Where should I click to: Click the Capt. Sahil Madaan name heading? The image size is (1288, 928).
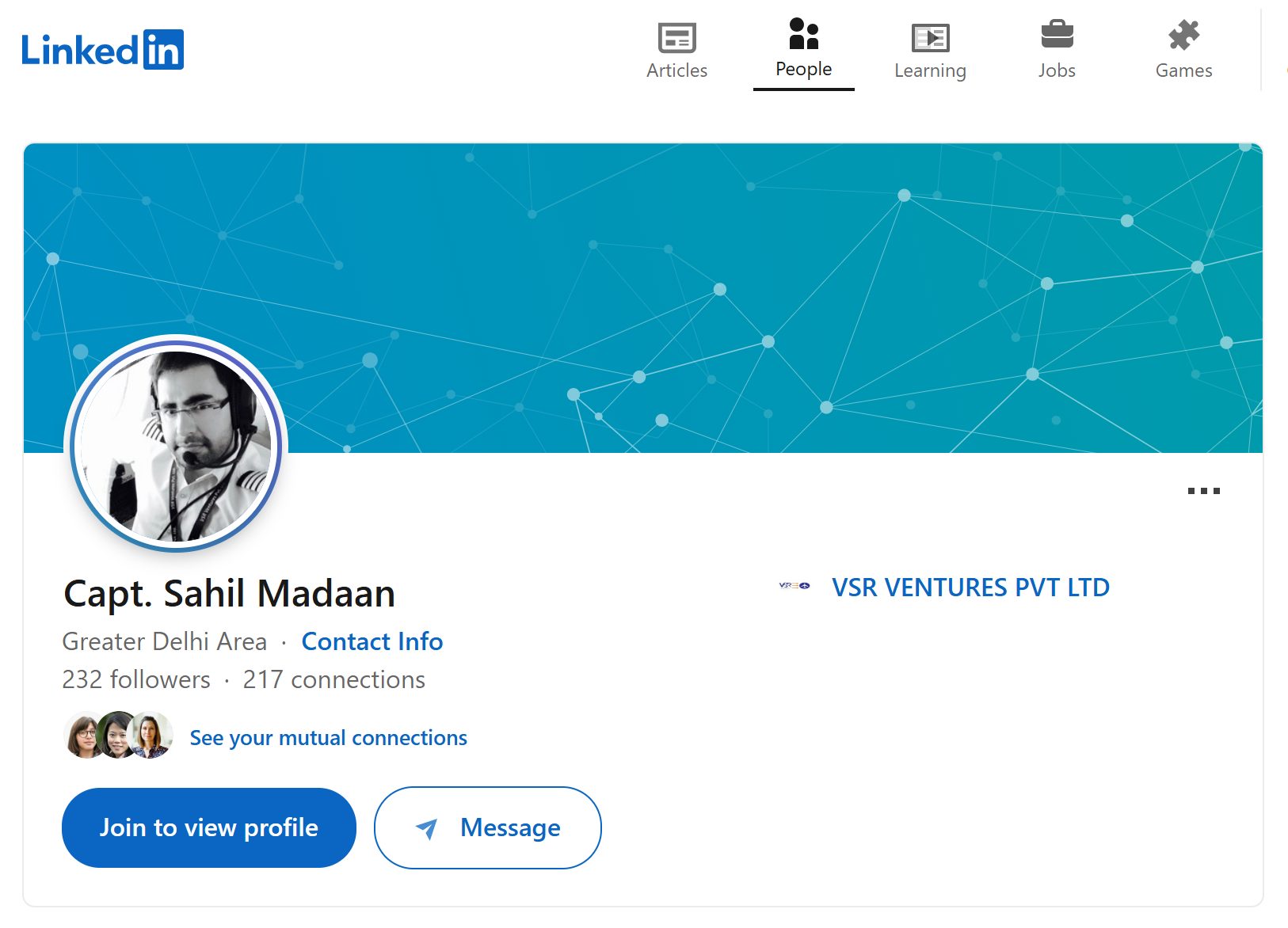(229, 594)
